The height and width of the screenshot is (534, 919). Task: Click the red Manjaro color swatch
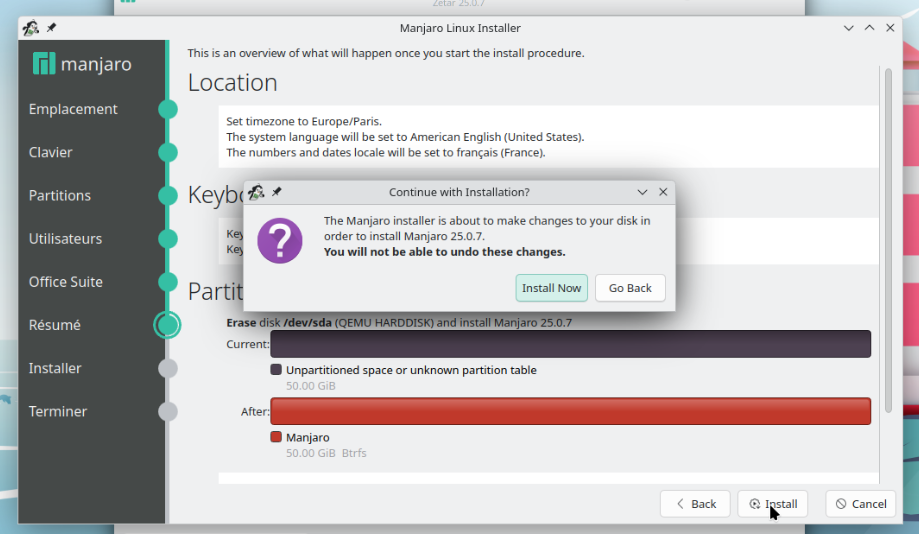click(x=276, y=437)
